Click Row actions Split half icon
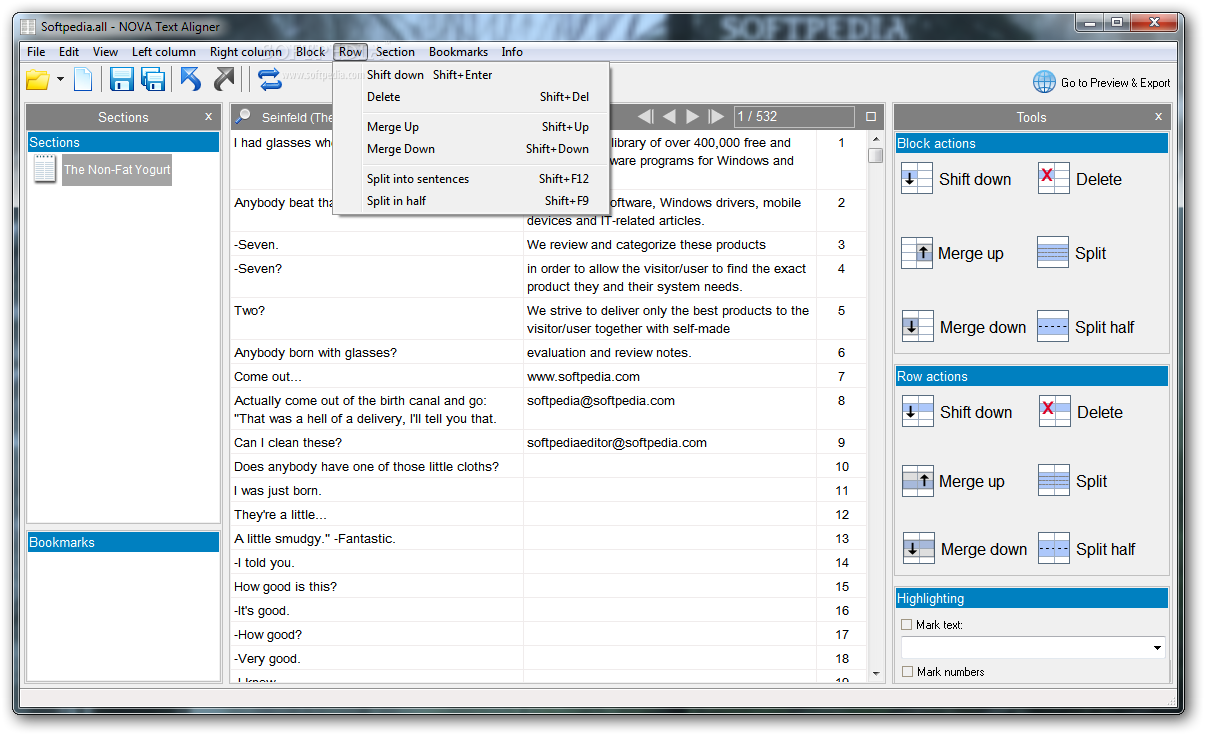Screen dimensions: 1205x735 (1054, 549)
